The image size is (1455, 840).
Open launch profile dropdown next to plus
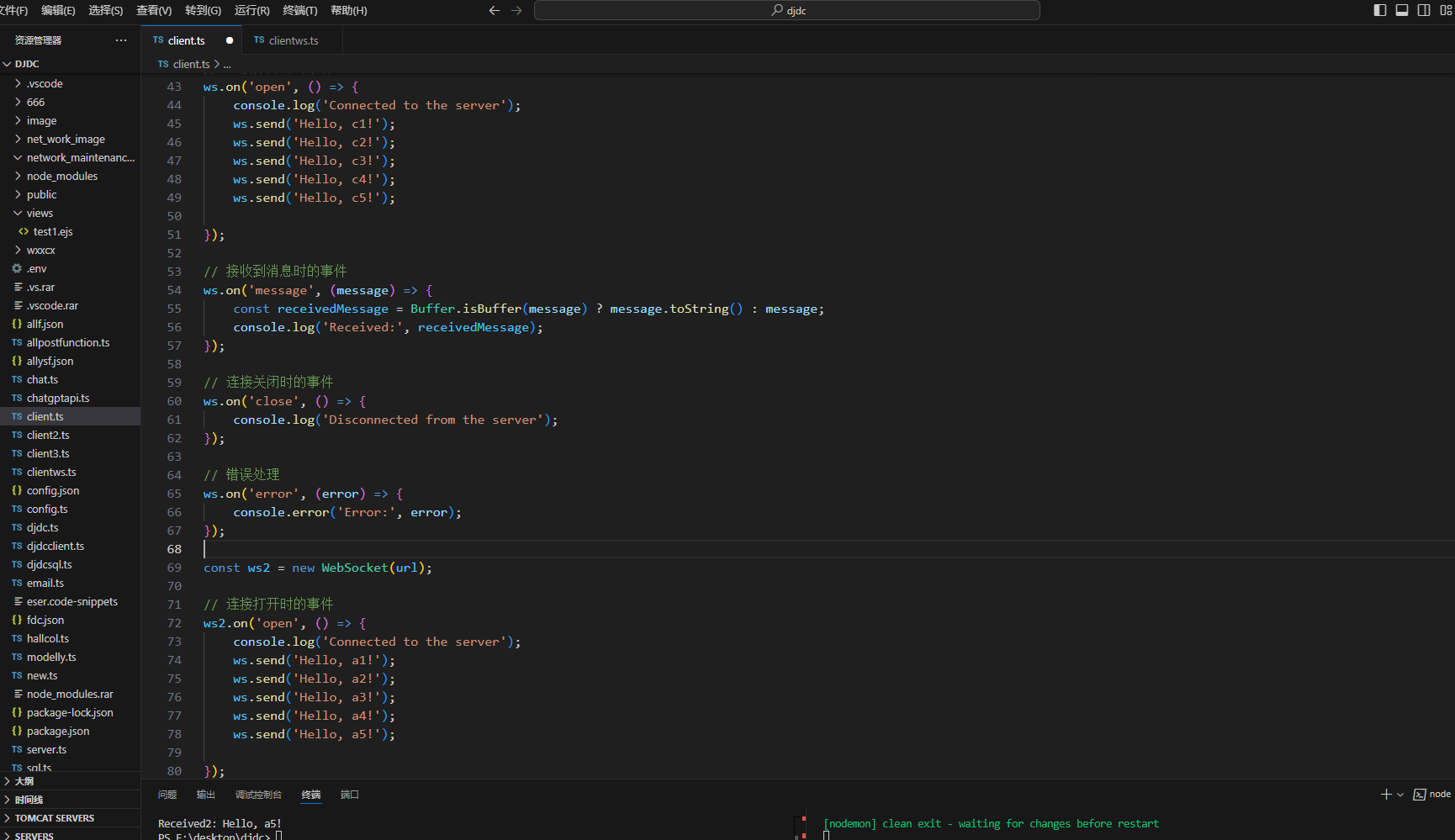[x=1400, y=795]
